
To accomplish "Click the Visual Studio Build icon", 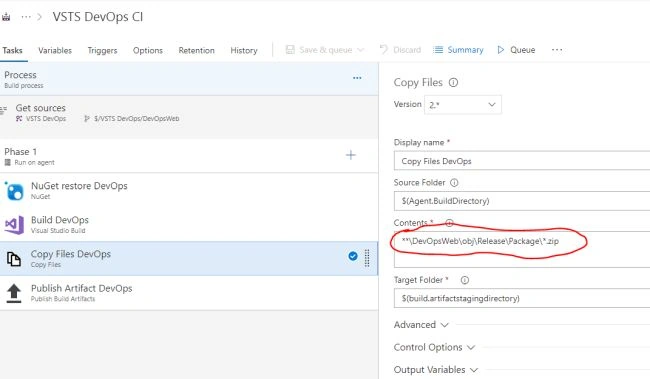I will pos(15,225).
